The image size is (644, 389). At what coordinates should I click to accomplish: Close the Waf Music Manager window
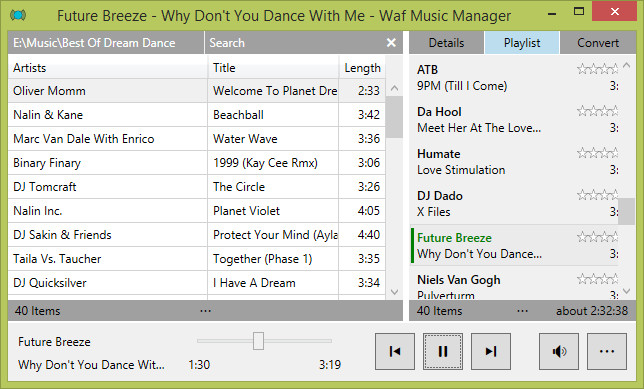(x=615, y=12)
